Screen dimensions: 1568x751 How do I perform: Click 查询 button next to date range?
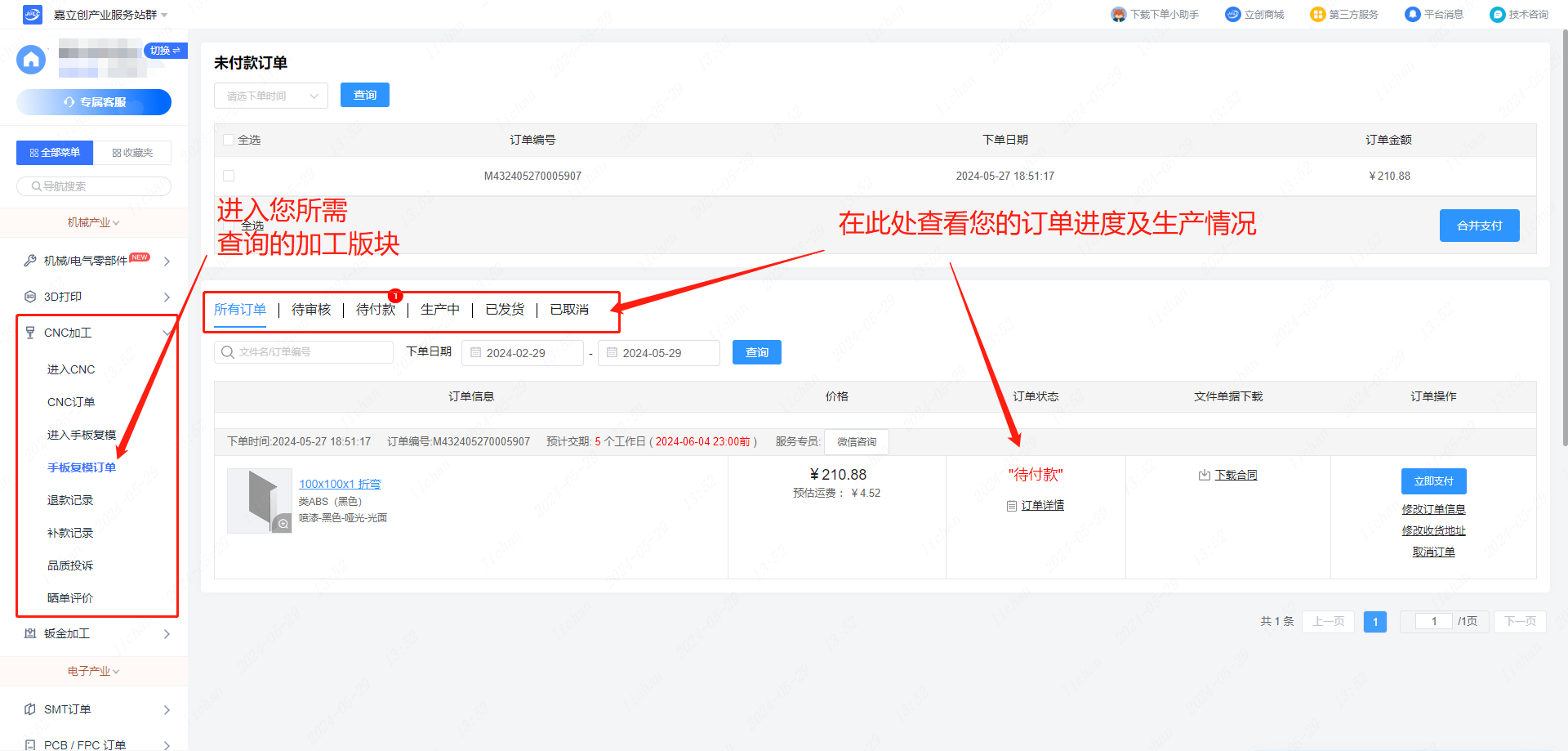(x=757, y=352)
